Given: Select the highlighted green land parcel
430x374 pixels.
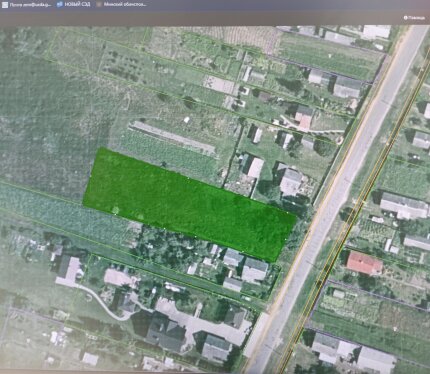Looking at the screenshot, I should (190, 204).
